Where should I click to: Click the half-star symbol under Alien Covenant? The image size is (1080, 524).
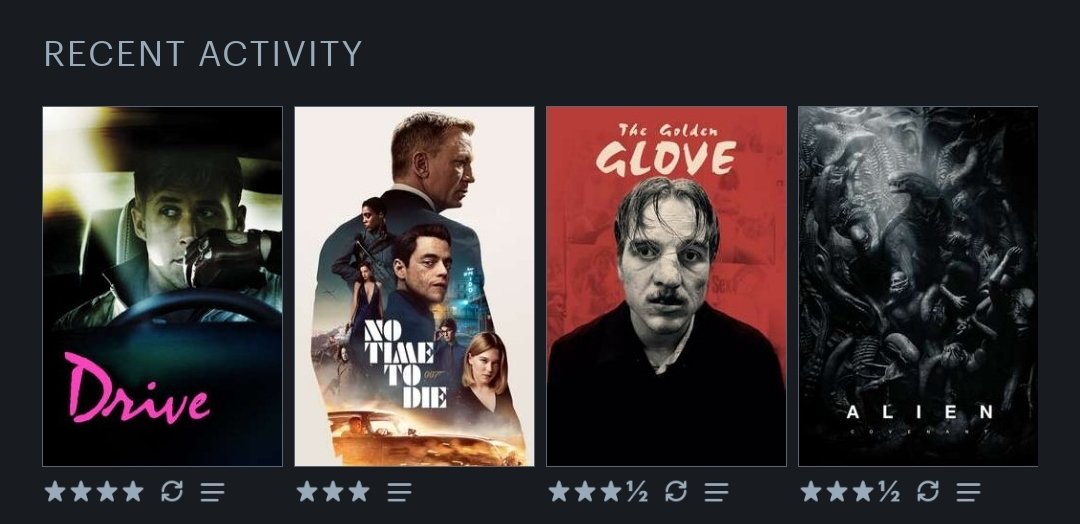(x=889, y=491)
